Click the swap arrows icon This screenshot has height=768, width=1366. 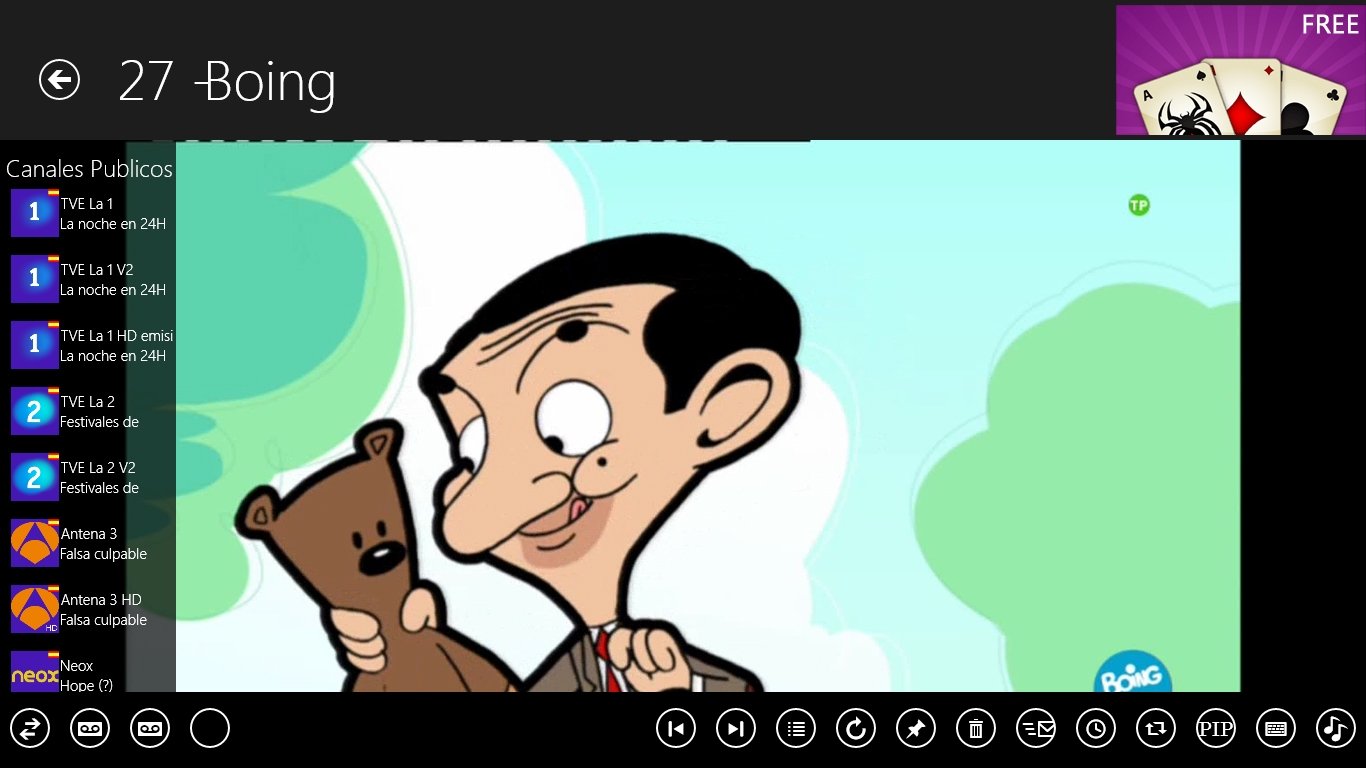[30, 729]
